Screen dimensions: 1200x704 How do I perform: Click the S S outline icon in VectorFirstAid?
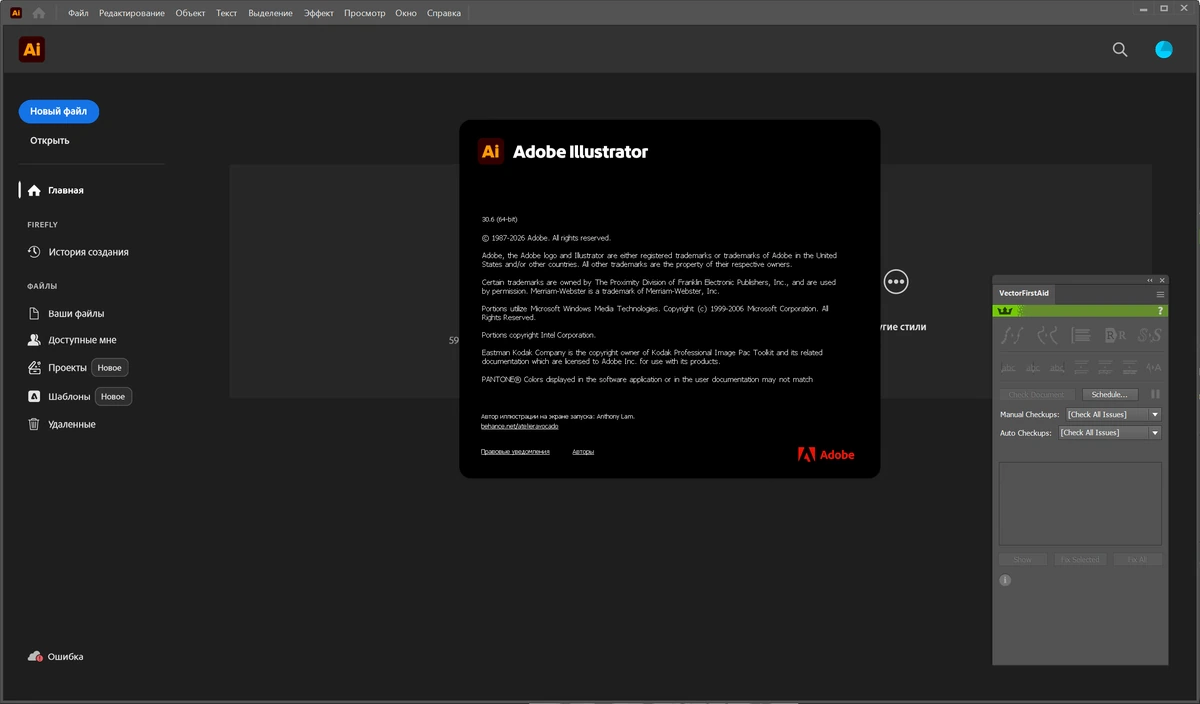[x=1149, y=336]
